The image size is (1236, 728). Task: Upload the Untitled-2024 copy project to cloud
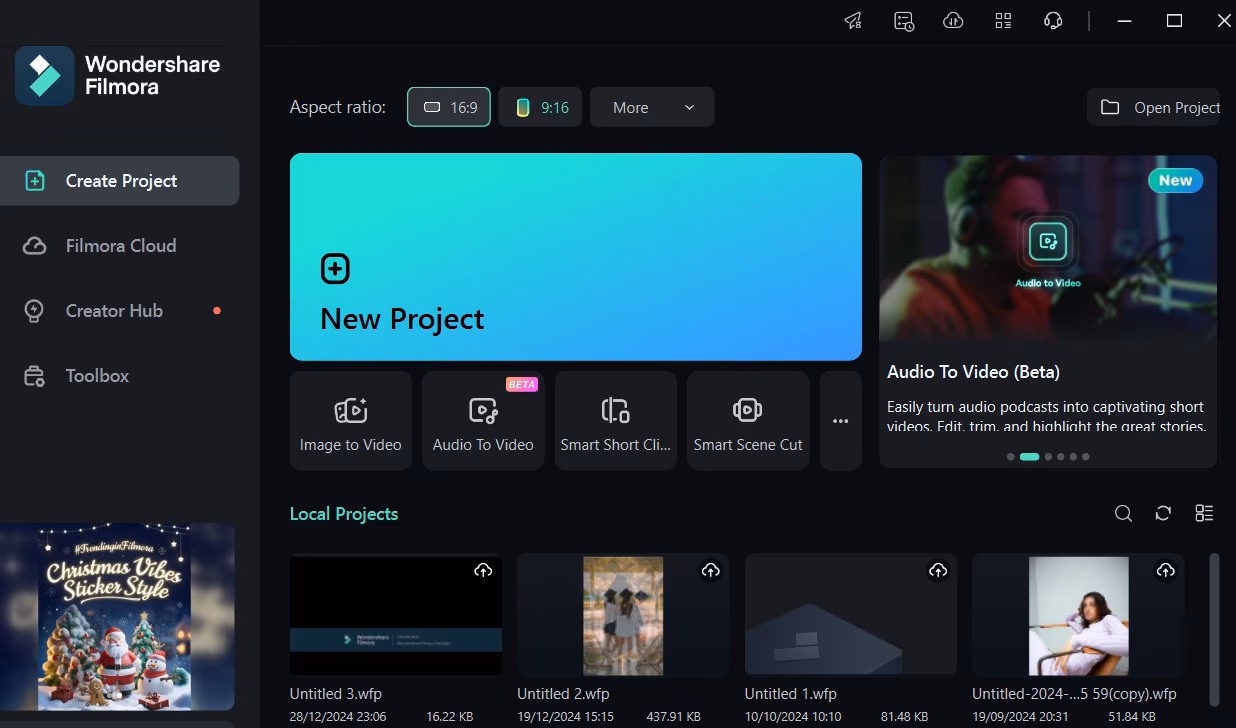1166,570
